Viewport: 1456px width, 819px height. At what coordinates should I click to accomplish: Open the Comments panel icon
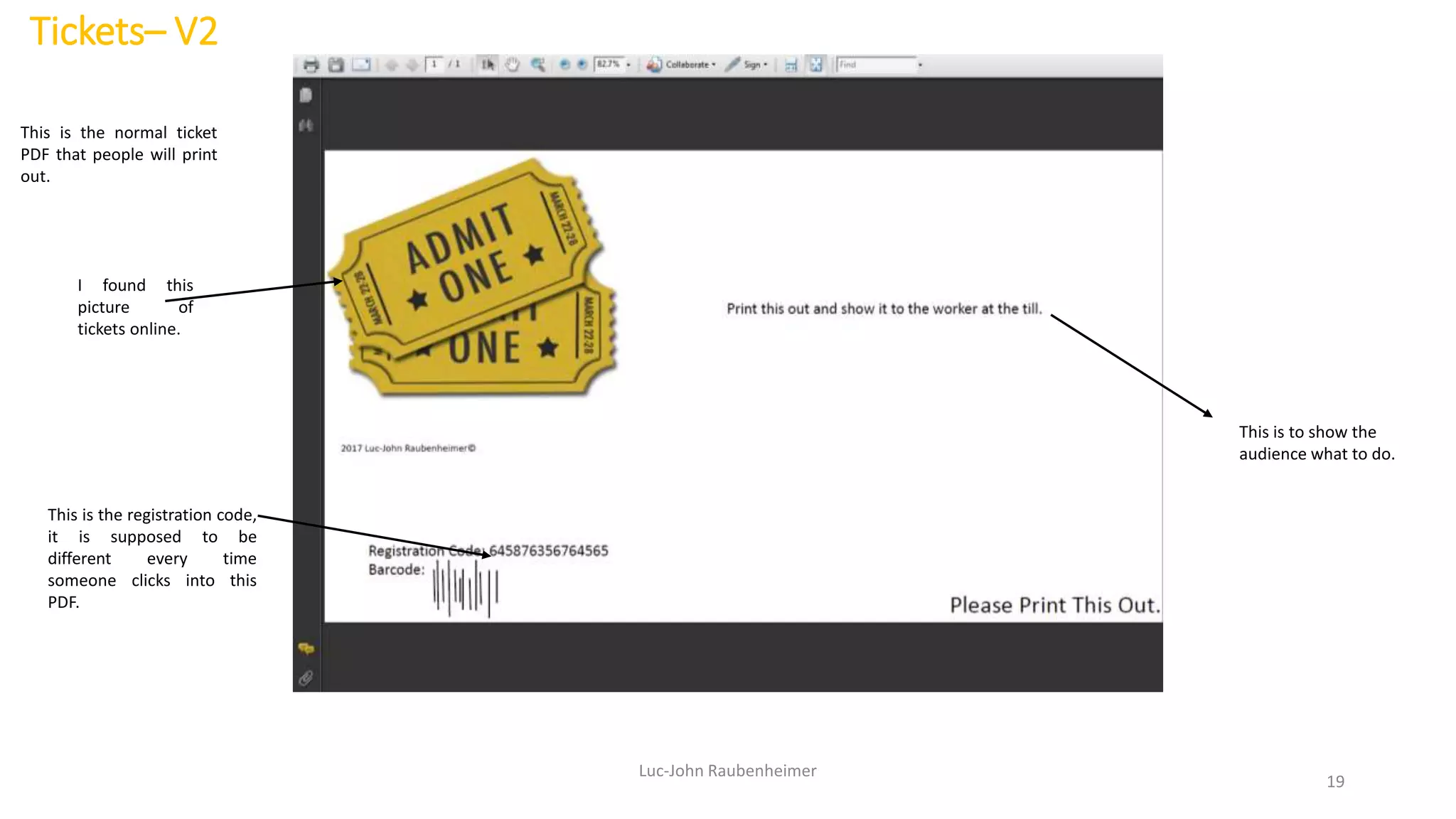click(306, 648)
